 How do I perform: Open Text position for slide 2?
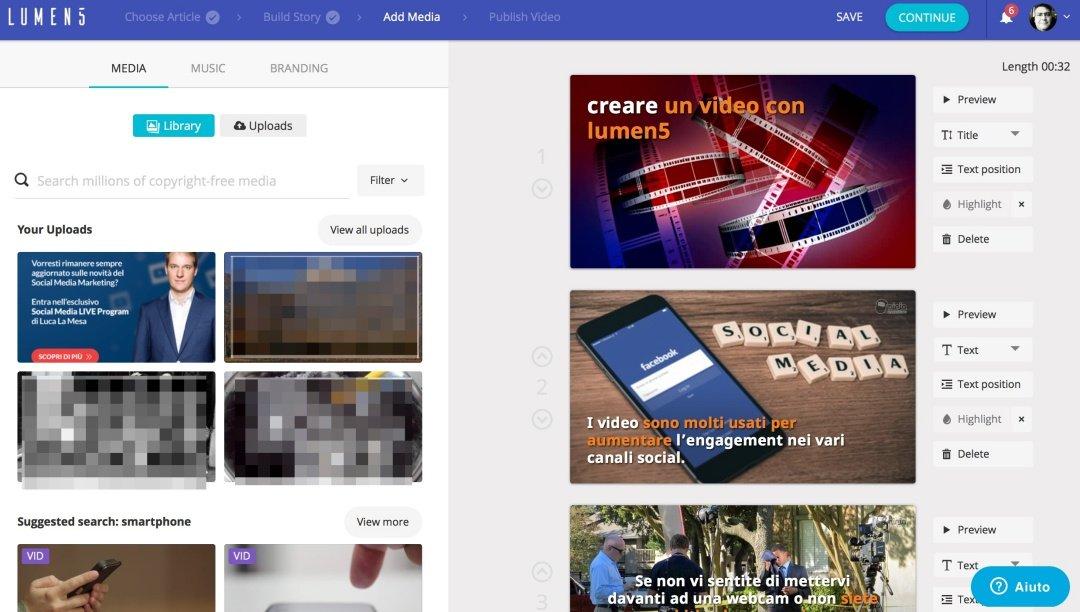pos(983,383)
